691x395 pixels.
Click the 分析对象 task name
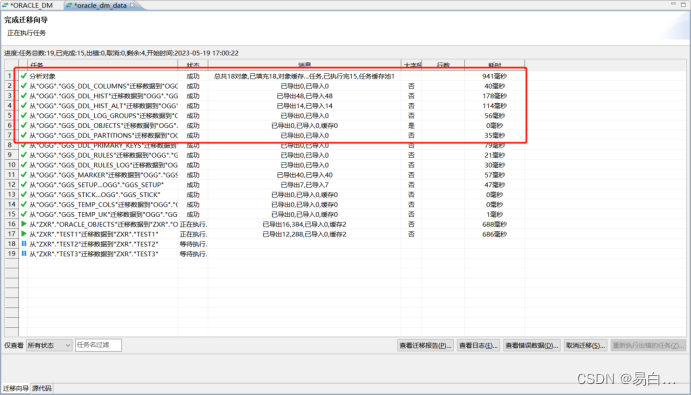[43, 76]
